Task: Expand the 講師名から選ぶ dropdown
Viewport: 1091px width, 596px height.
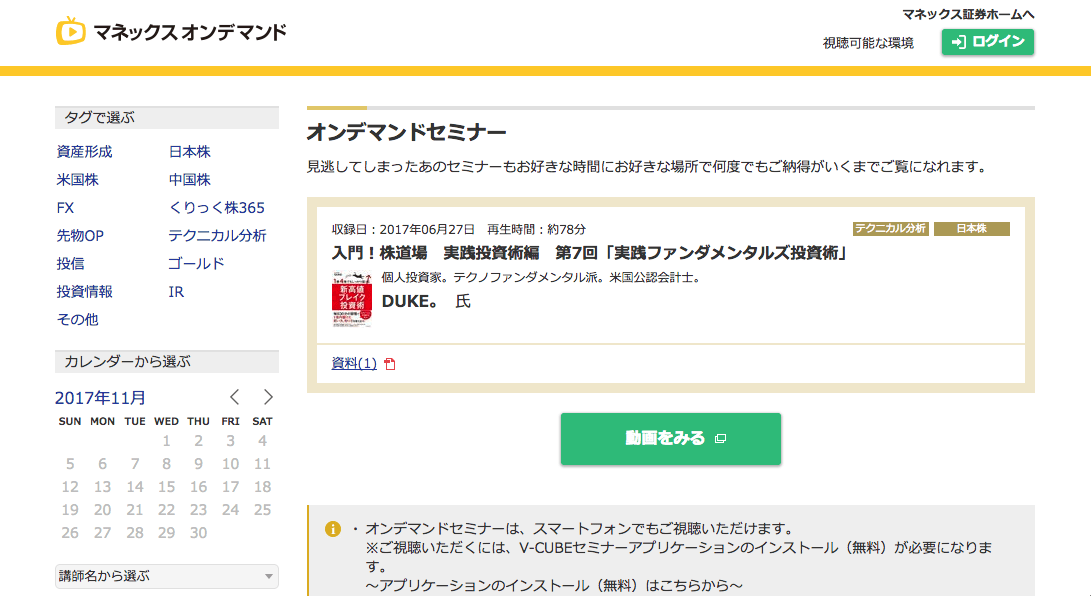Action: pos(166,576)
